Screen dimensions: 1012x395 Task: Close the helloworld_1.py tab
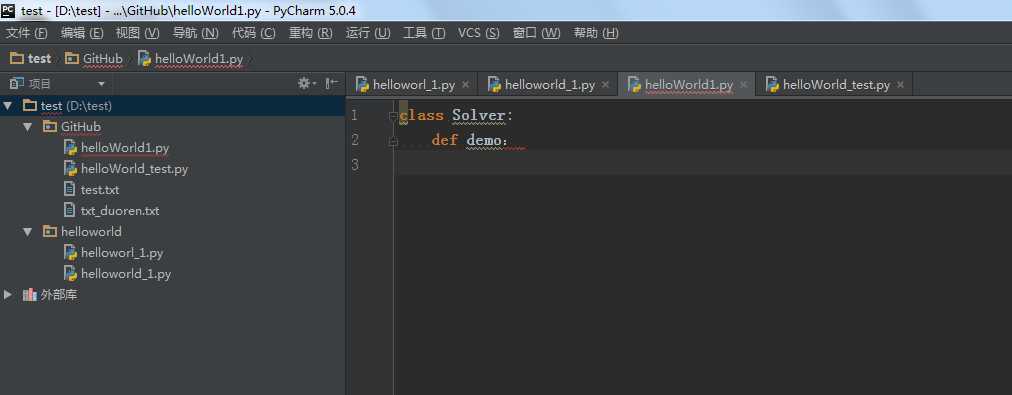coord(605,85)
